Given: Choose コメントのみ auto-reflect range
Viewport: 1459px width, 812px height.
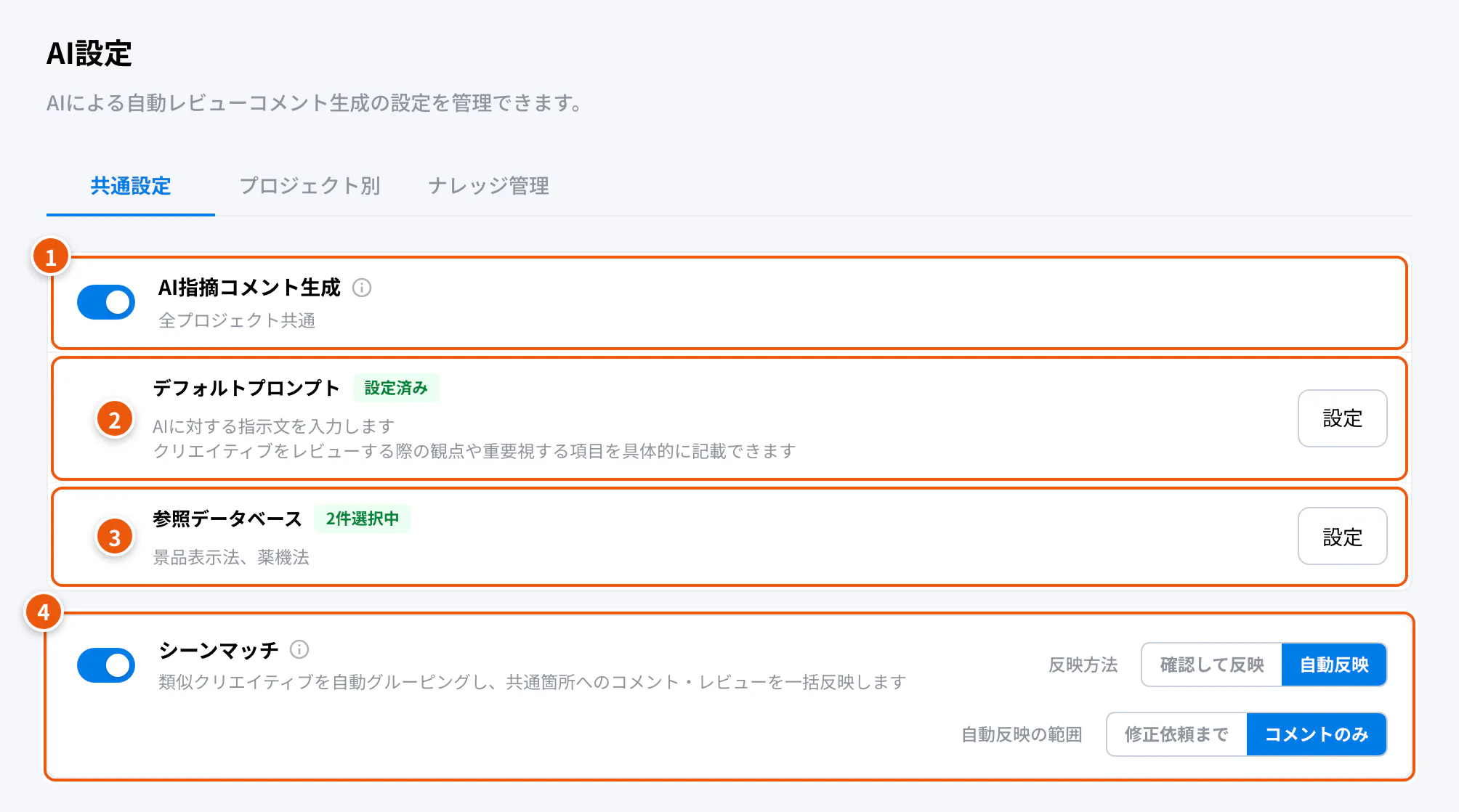Looking at the screenshot, I should tap(1317, 734).
